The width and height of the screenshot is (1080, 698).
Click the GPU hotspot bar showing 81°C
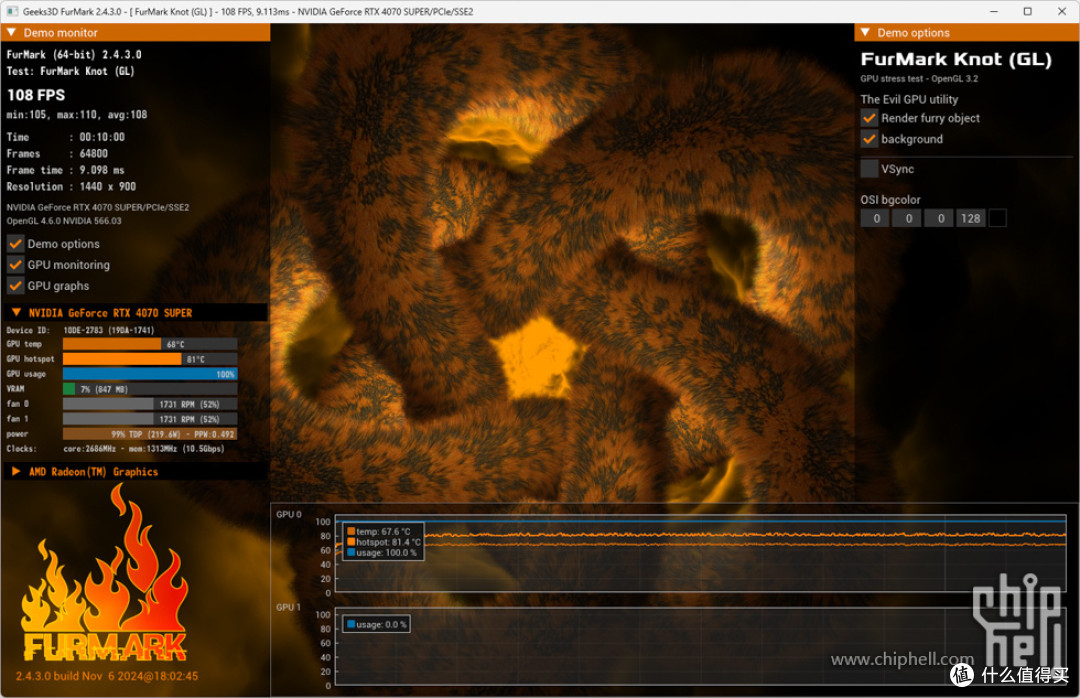(x=150, y=359)
